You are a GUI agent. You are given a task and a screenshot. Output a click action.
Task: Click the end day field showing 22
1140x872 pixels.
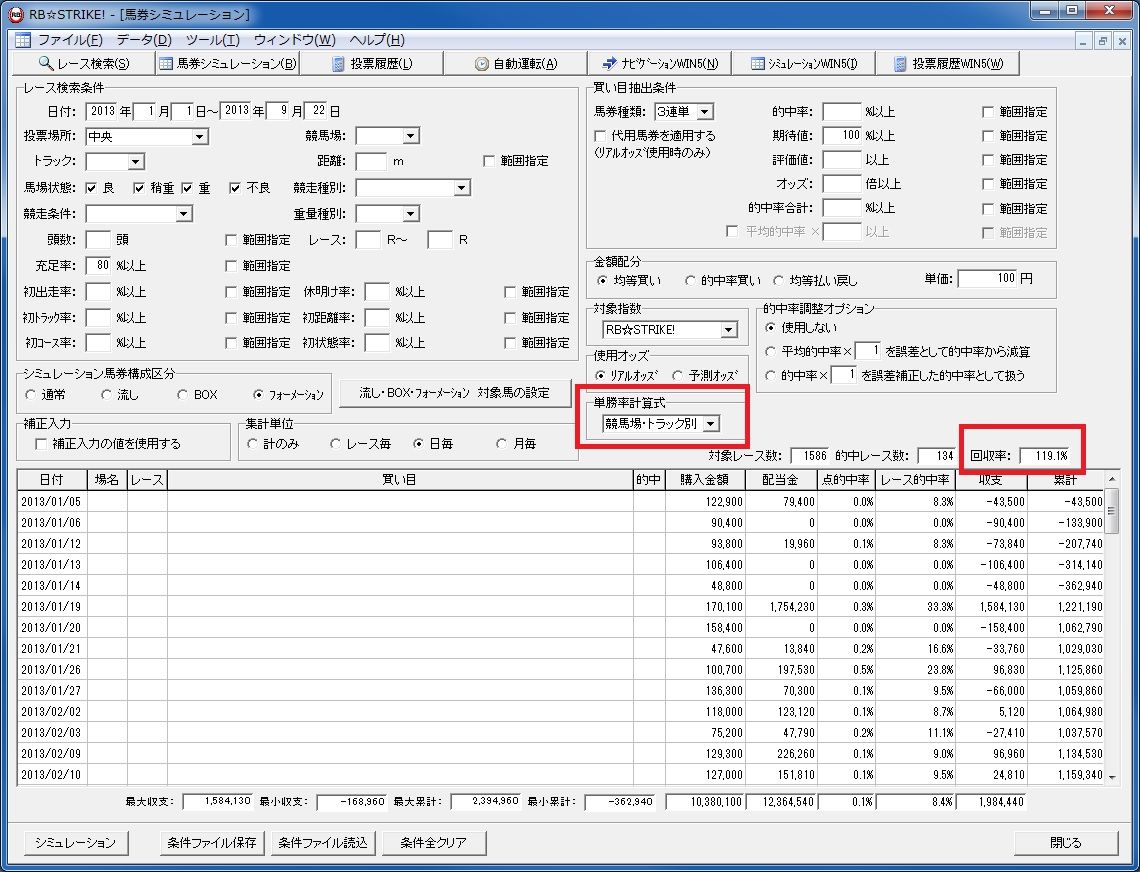(x=316, y=111)
